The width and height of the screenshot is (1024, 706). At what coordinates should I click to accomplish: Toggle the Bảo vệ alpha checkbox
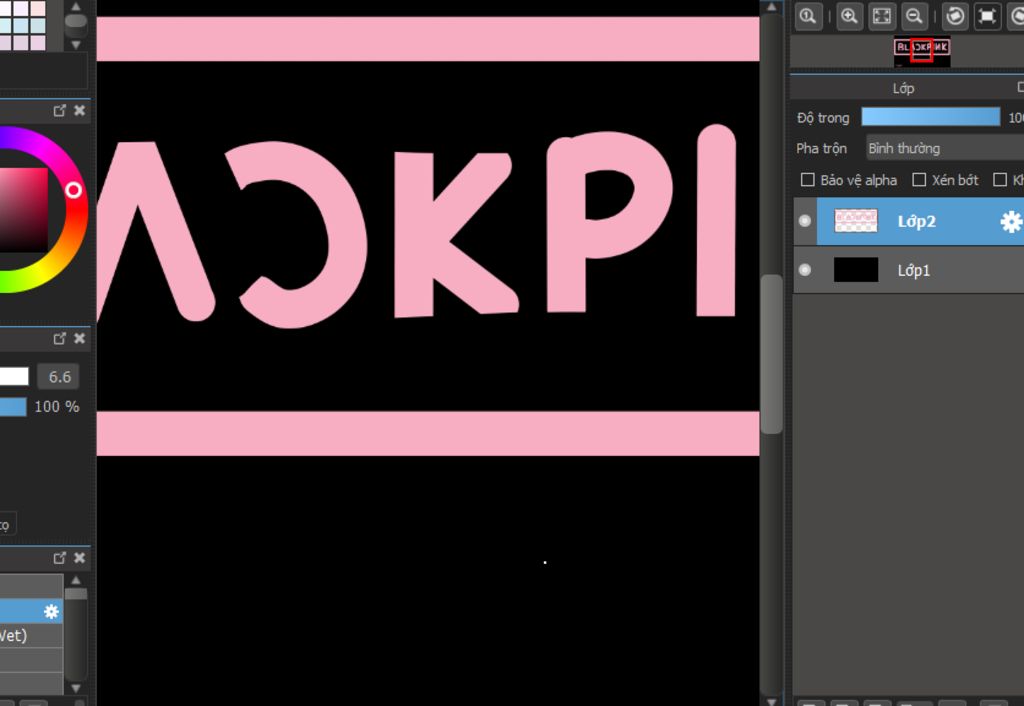[x=808, y=180]
